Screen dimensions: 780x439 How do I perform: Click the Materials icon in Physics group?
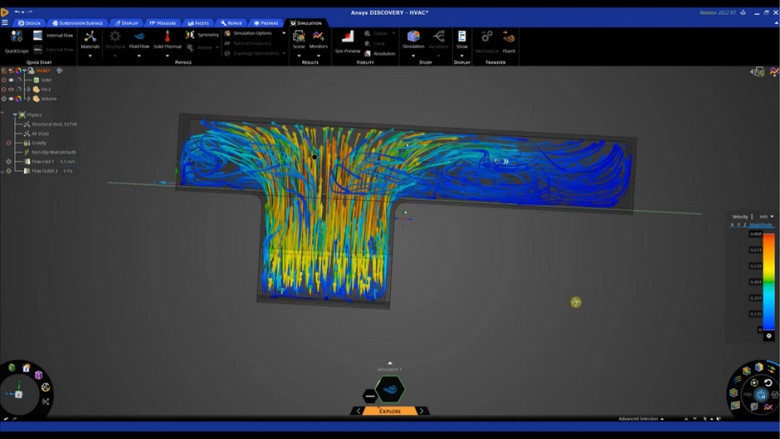[90, 39]
